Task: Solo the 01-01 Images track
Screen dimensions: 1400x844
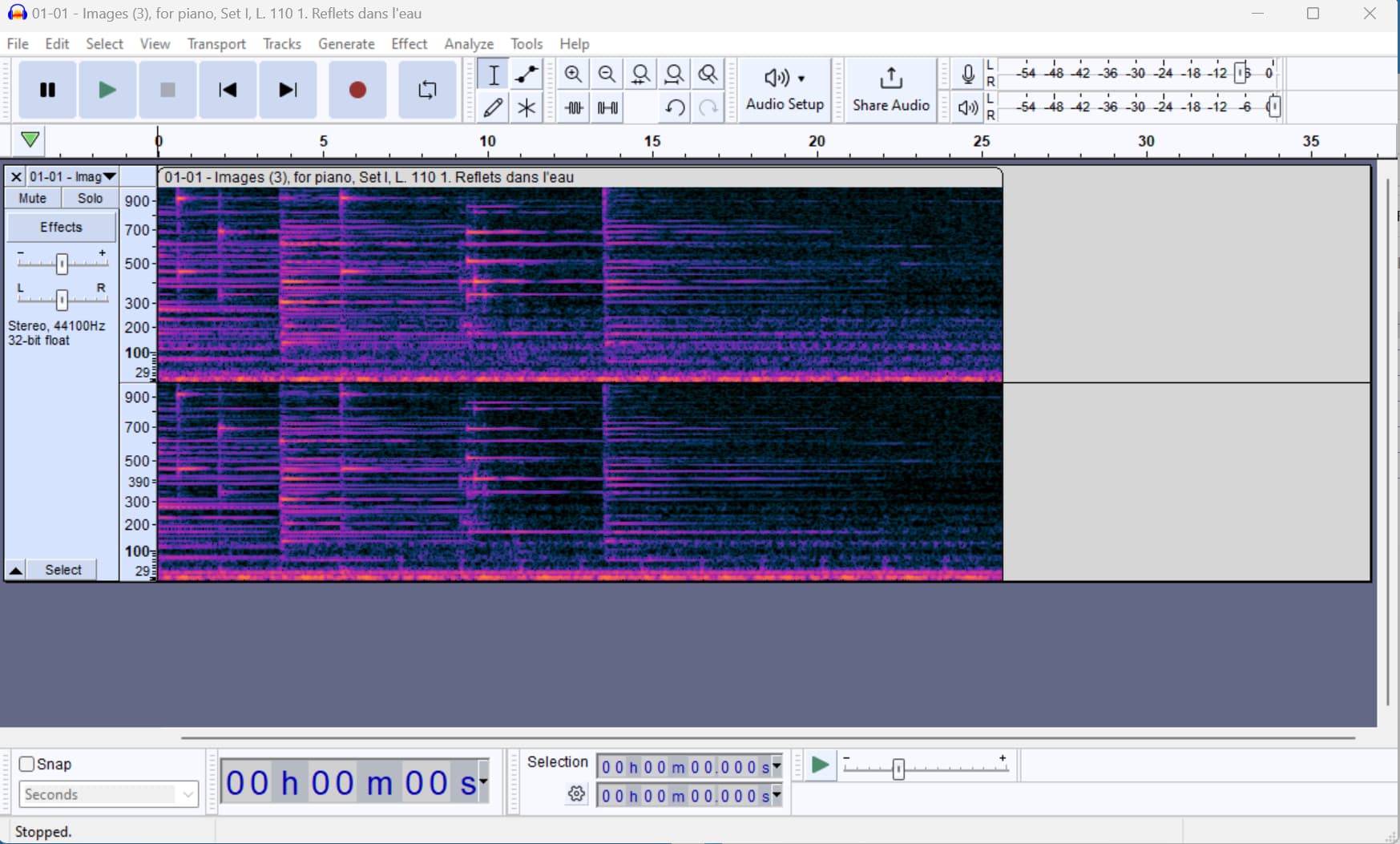Action: (90, 198)
